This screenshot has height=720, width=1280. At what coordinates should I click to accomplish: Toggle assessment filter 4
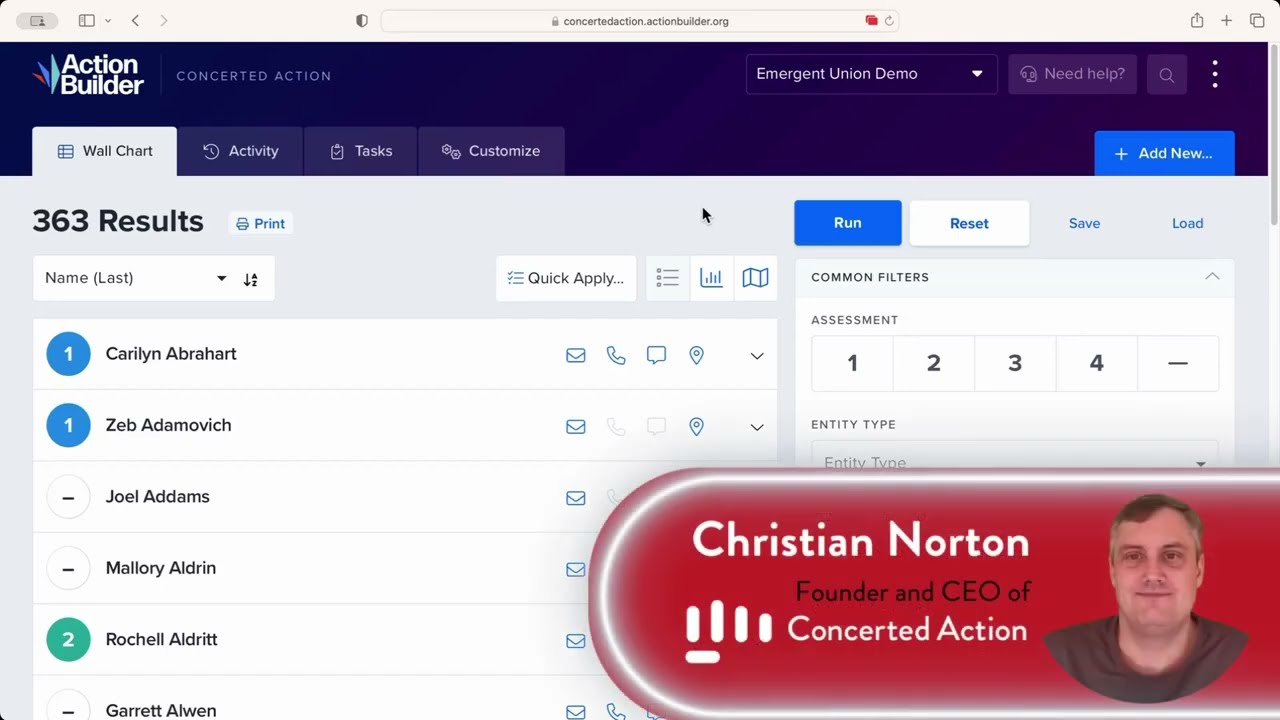(x=1097, y=364)
